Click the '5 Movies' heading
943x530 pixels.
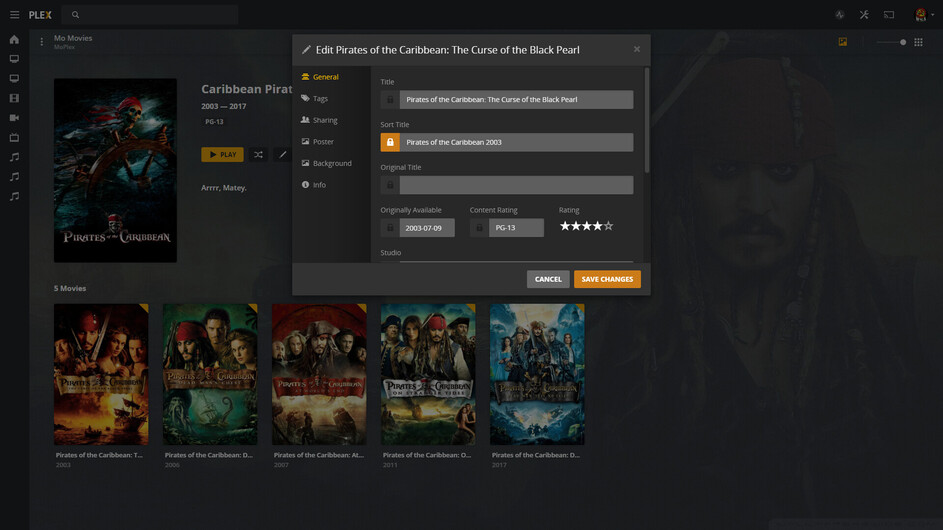point(70,289)
